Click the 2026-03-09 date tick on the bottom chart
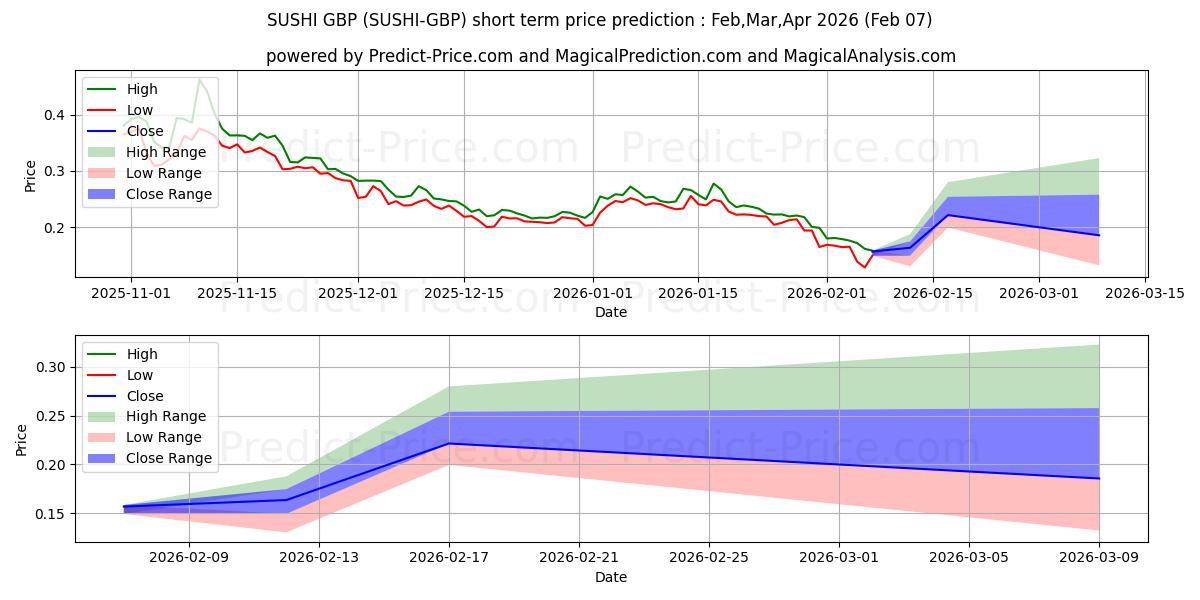 pos(1099,558)
